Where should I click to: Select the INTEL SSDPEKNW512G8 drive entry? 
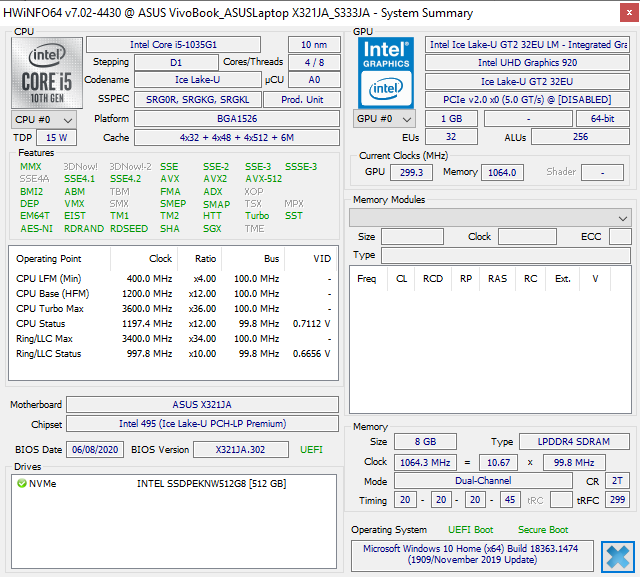(211, 483)
